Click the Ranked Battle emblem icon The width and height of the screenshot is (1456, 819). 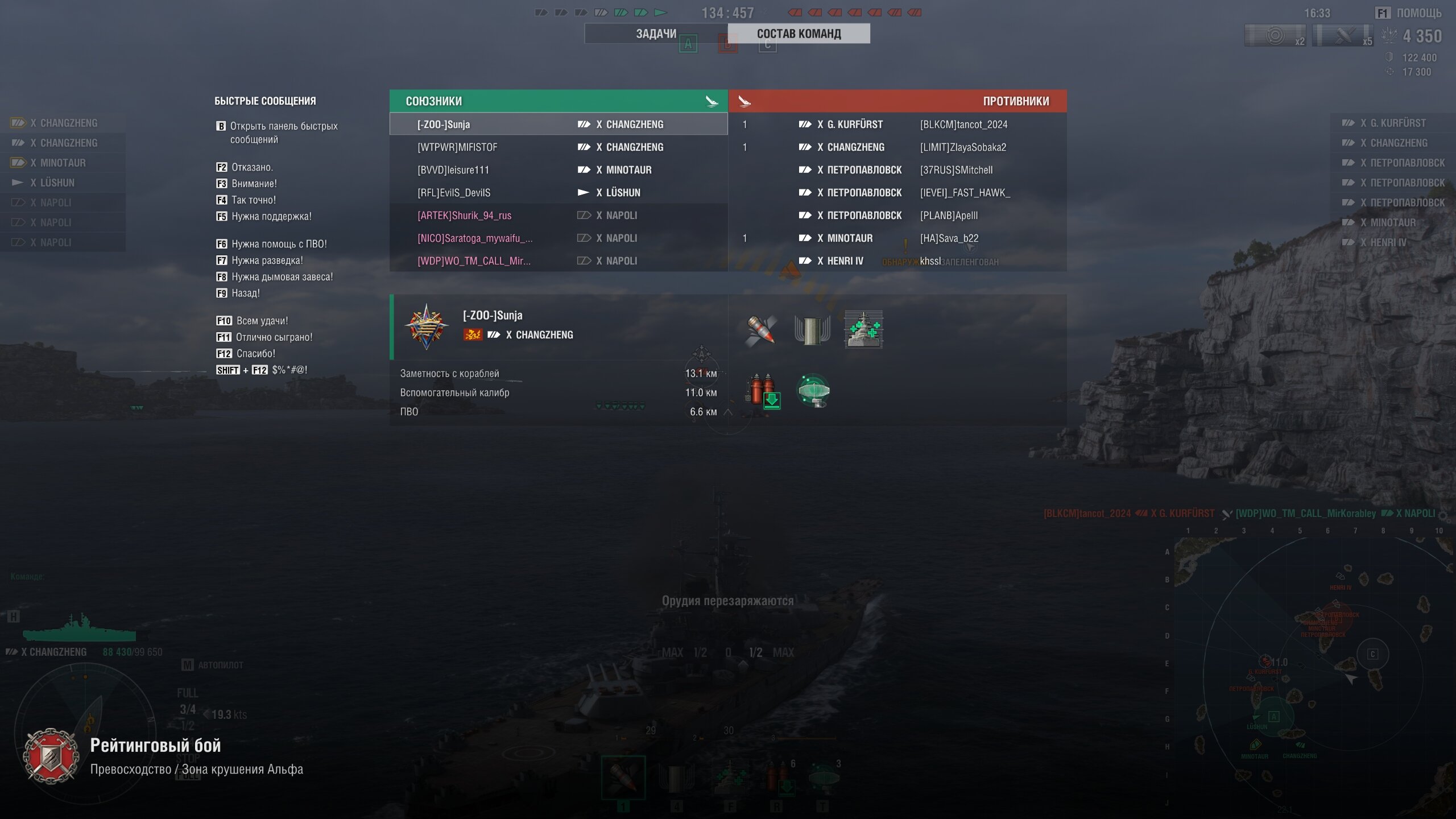click(x=51, y=756)
